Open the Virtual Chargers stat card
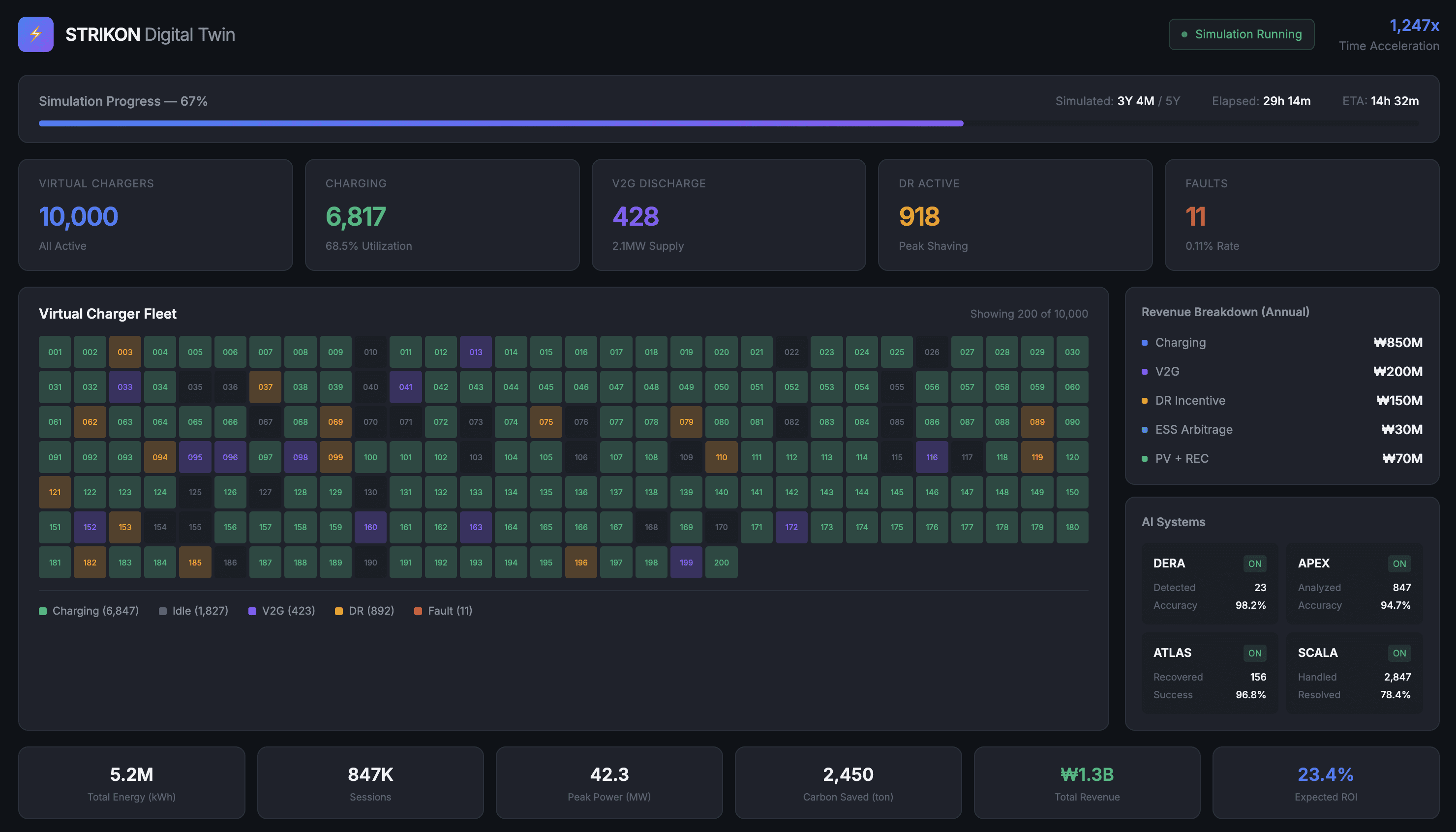 [x=155, y=215]
